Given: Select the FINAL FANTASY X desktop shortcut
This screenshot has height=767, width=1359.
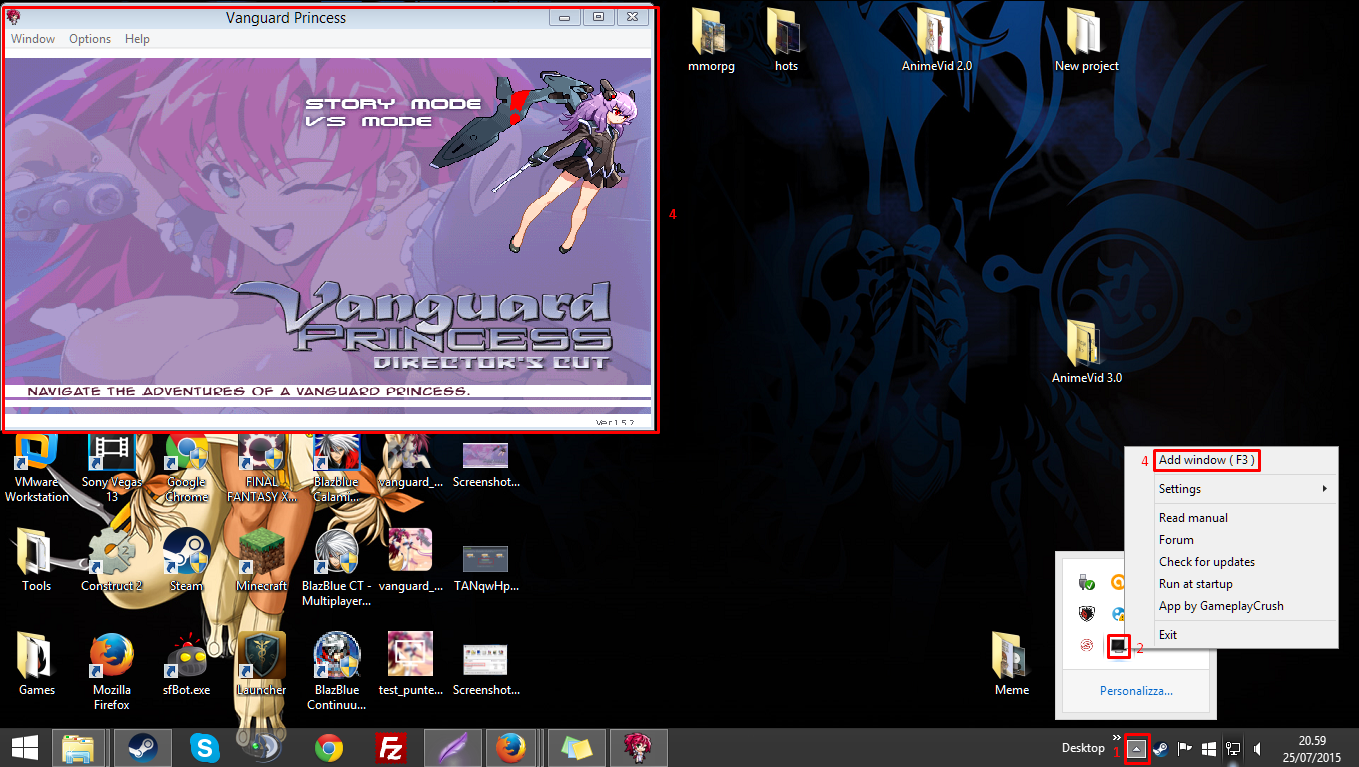Looking at the screenshot, I should [x=262, y=470].
